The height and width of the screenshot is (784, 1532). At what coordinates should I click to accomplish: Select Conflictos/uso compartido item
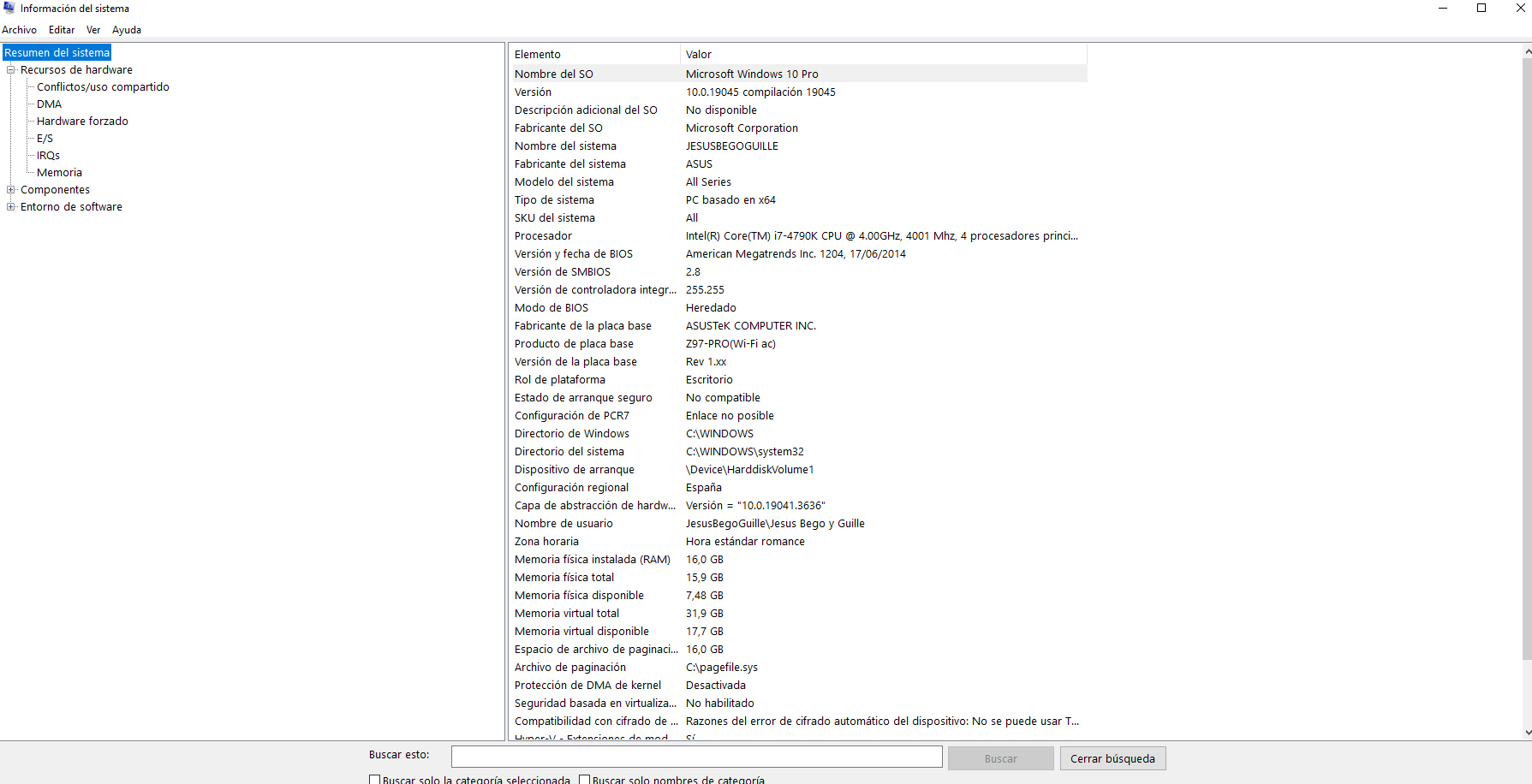pyautogui.click(x=103, y=87)
